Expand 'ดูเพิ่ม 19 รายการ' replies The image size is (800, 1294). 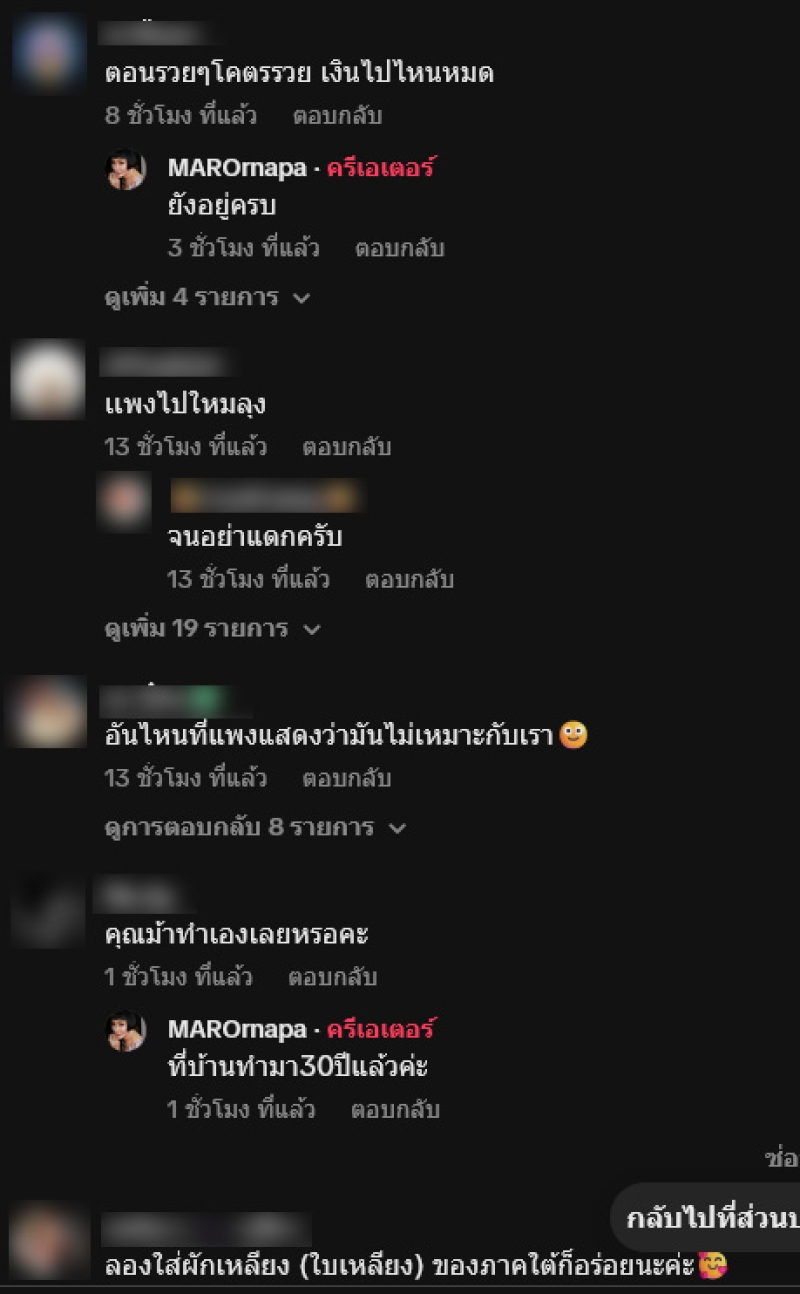point(213,629)
